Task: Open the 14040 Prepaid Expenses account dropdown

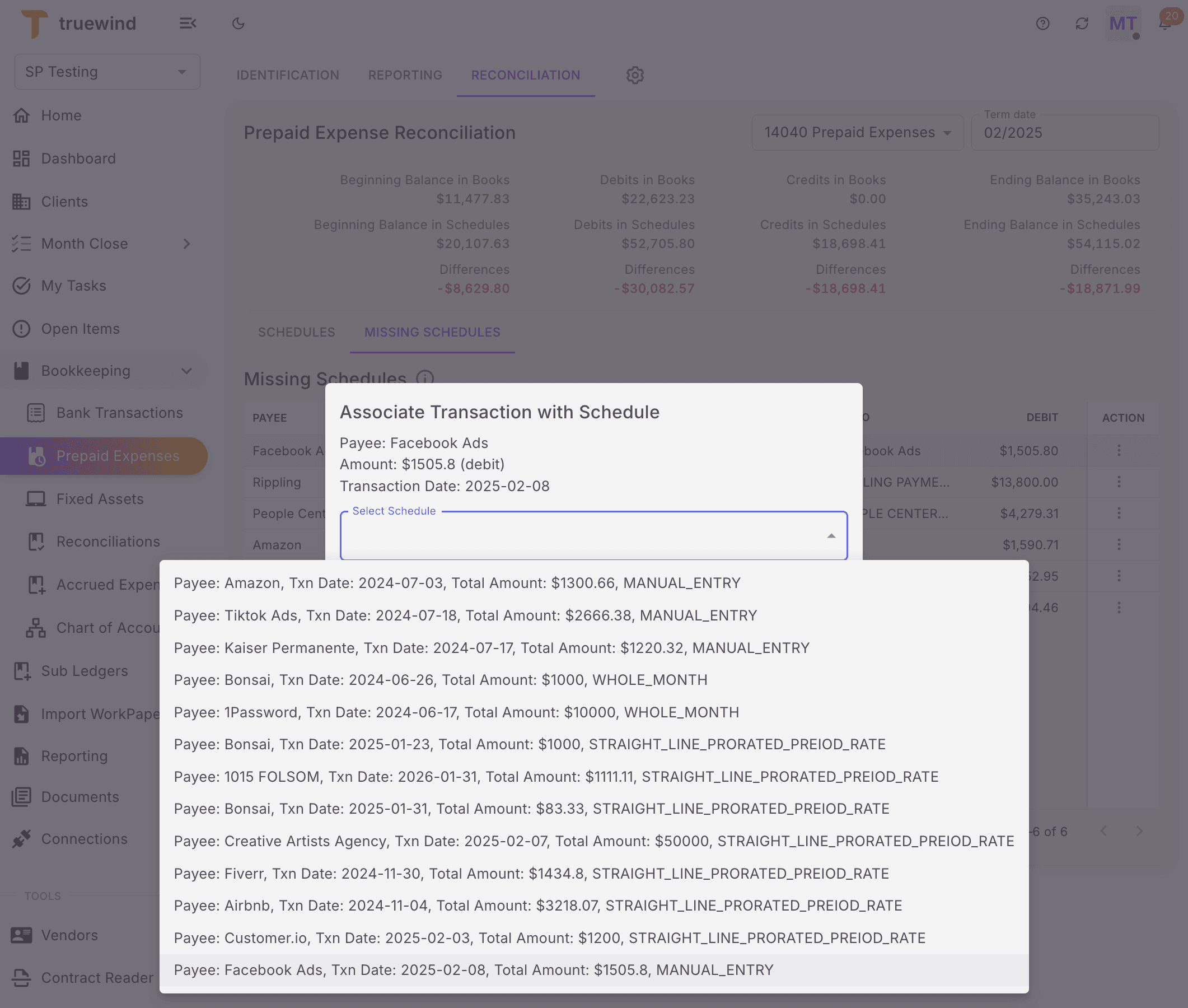Action: pyautogui.click(x=857, y=132)
